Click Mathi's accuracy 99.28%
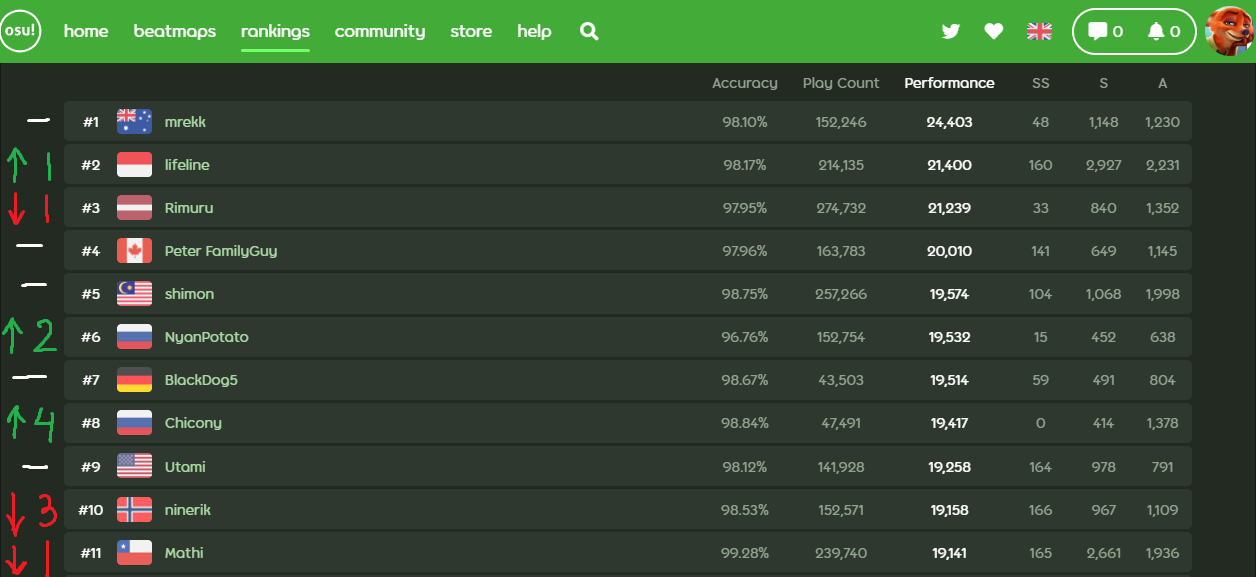This screenshot has height=577, width=1256. [745, 553]
